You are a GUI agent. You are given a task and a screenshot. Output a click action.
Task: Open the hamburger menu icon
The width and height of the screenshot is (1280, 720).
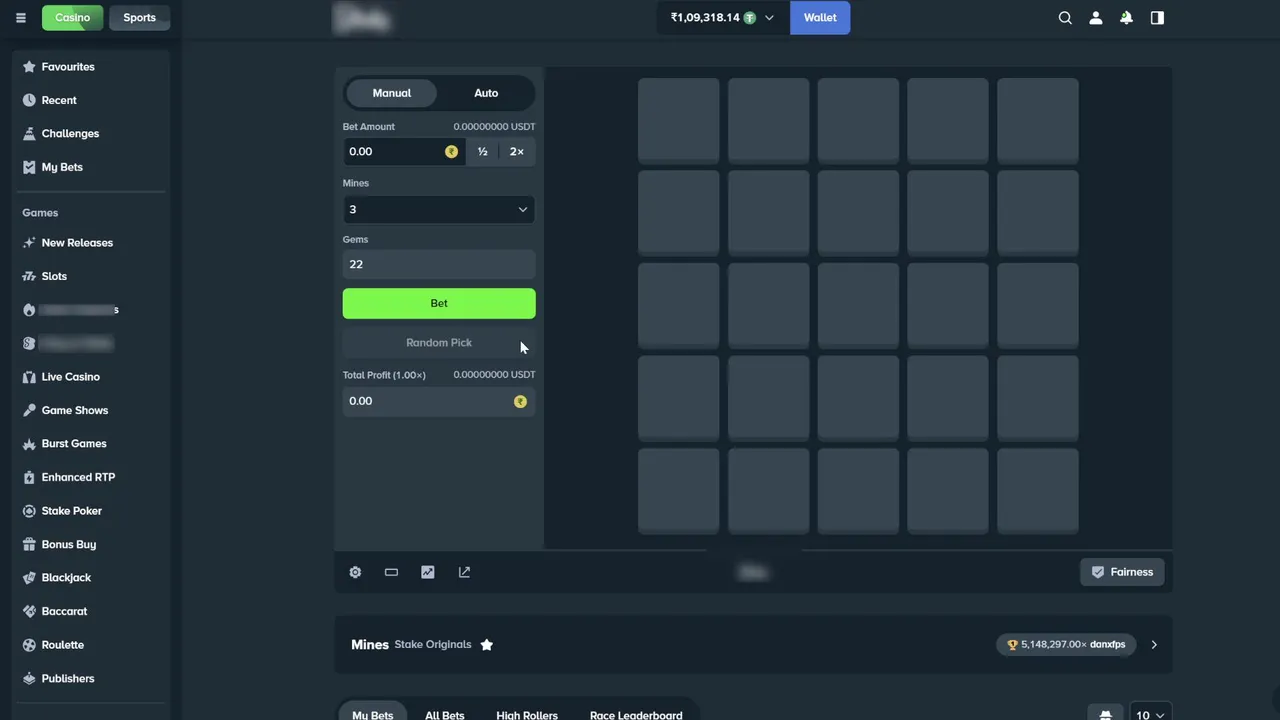point(20,17)
